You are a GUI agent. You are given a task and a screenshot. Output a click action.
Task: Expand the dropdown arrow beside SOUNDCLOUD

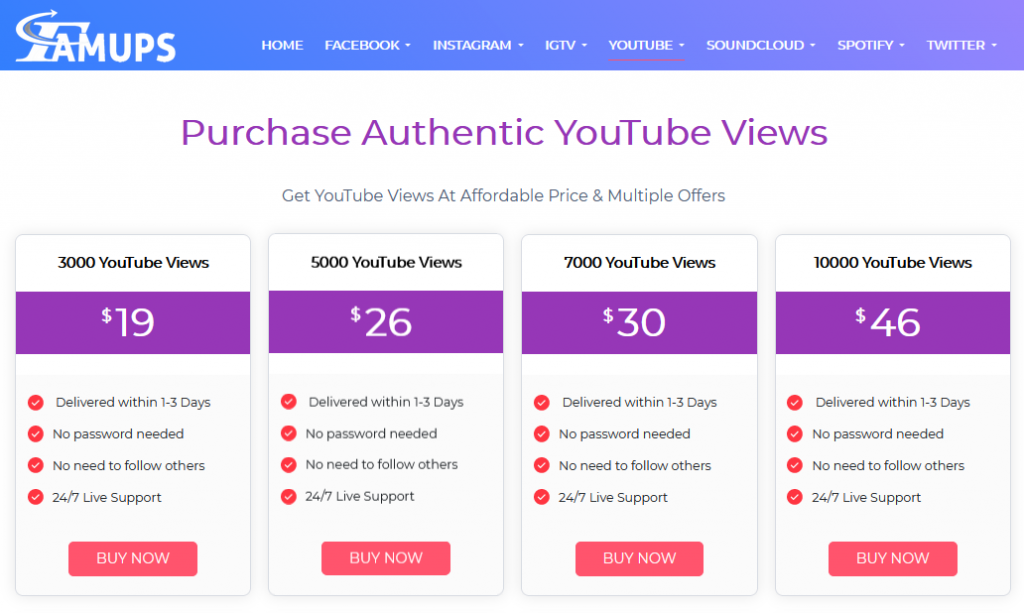coord(812,46)
